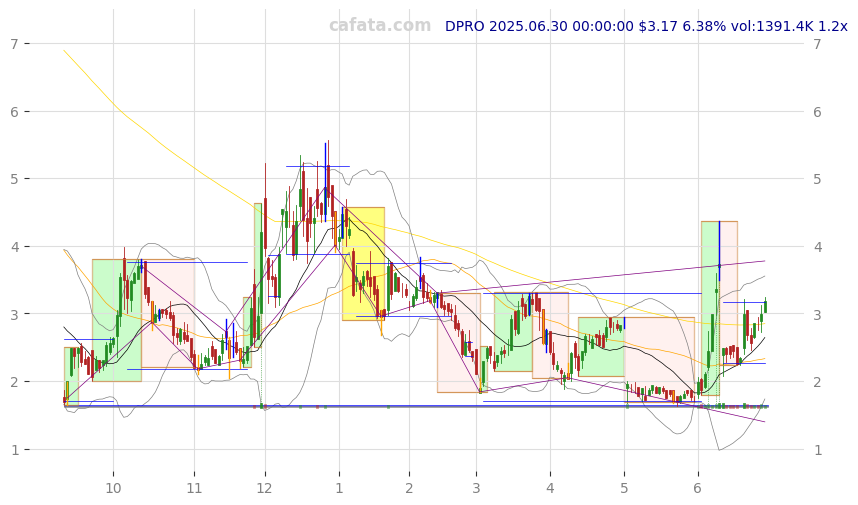
Task: Click the left y-axis price label 1
Action: (x=14, y=450)
